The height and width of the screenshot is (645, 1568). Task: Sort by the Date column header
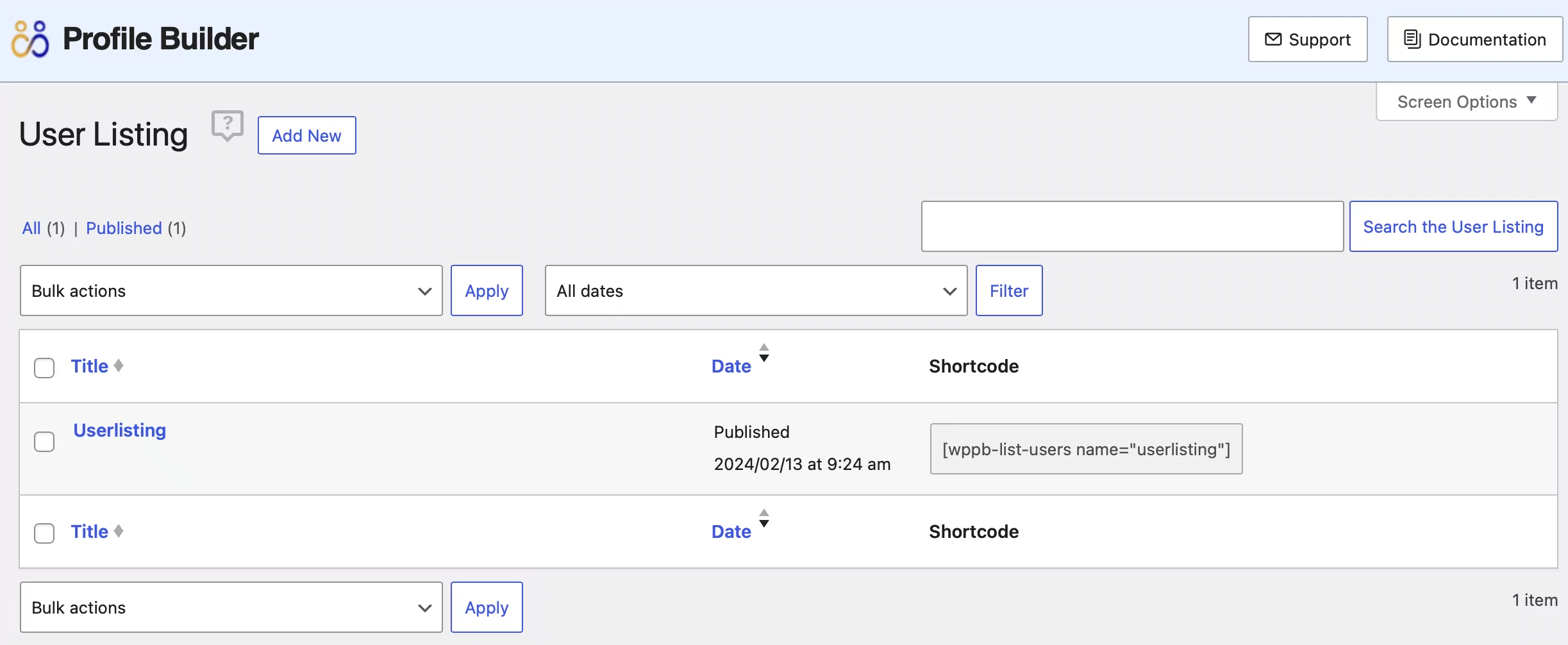(731, 366)
